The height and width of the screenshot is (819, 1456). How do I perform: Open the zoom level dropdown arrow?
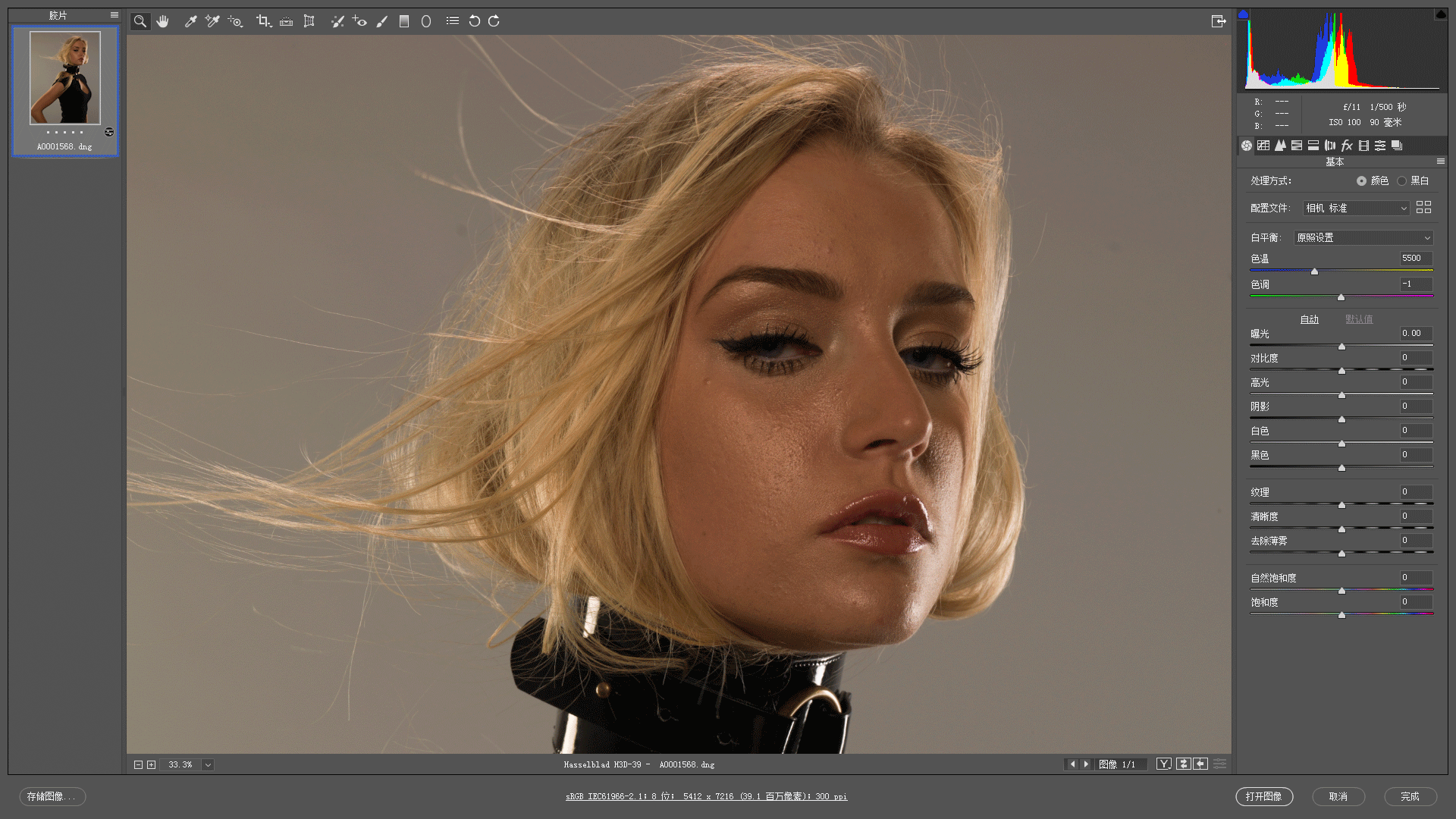tap(208, 764)
